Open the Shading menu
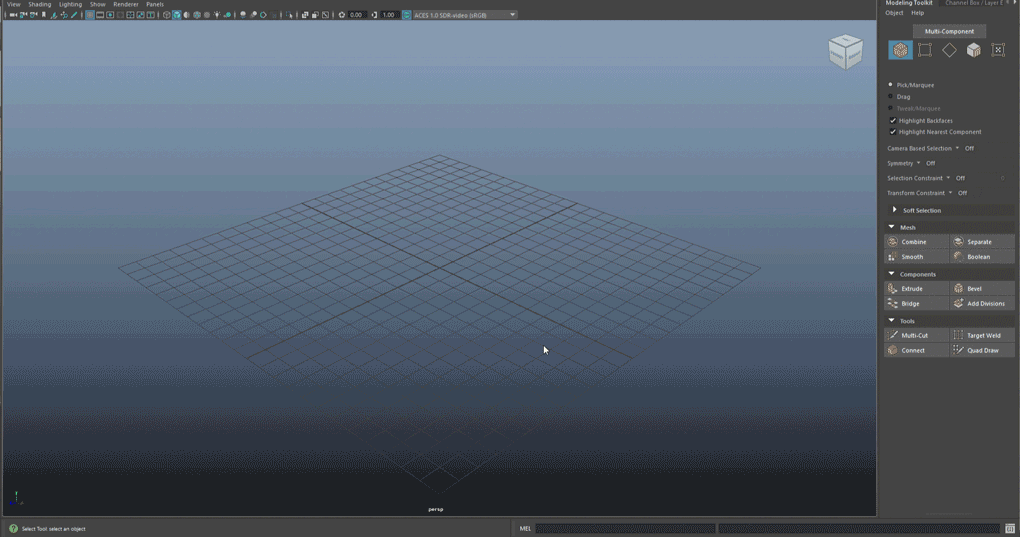Screen dimensions: 1020x537 point(40,4)
